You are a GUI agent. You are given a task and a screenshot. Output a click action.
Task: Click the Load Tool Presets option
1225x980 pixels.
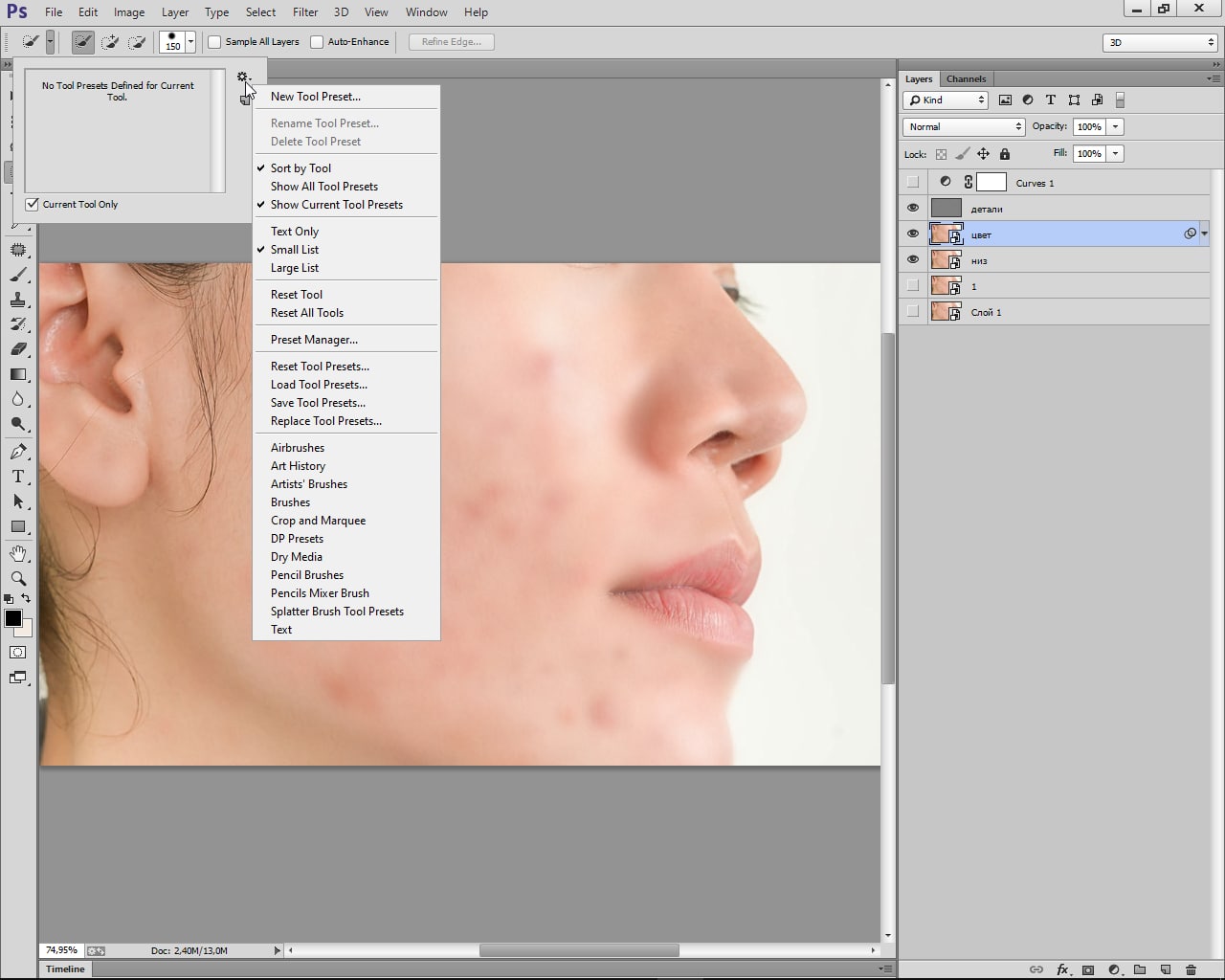pyautogui.click(x=319, y=385)
